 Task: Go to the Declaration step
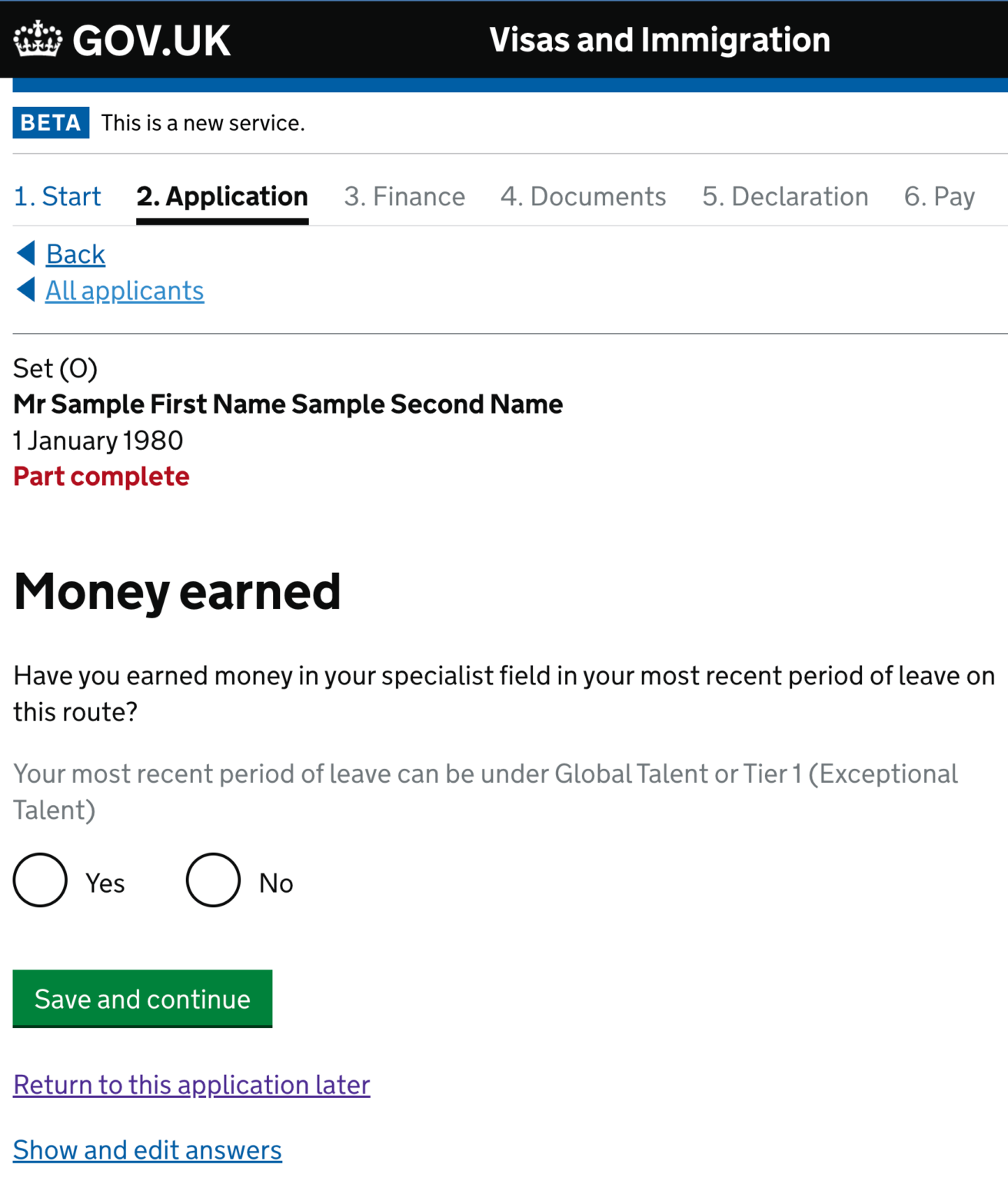coord(785,197)
